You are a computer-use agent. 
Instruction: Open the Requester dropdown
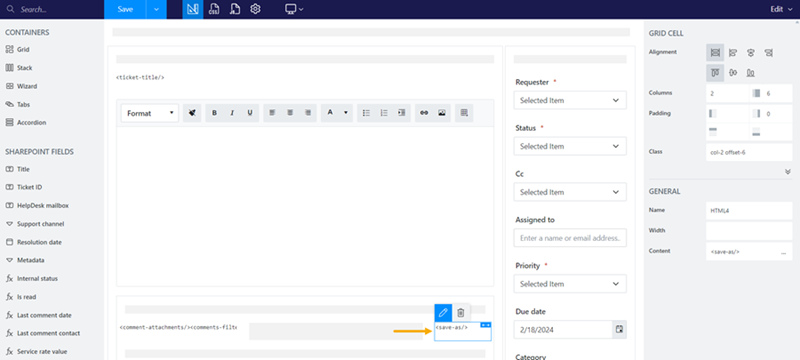(x=570, y=100)
